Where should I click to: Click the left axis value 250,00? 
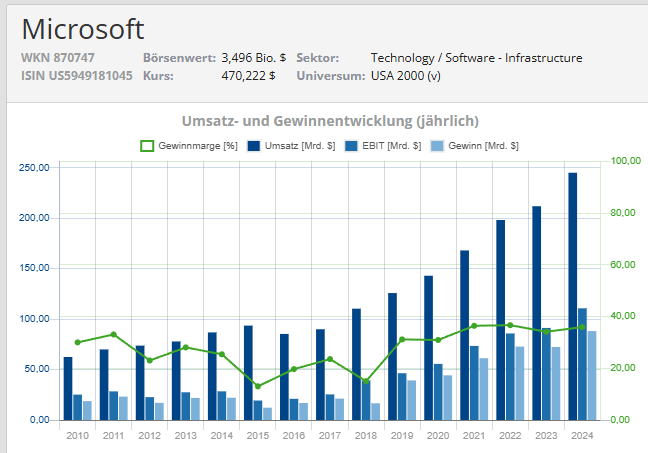[x=34, y=168]
